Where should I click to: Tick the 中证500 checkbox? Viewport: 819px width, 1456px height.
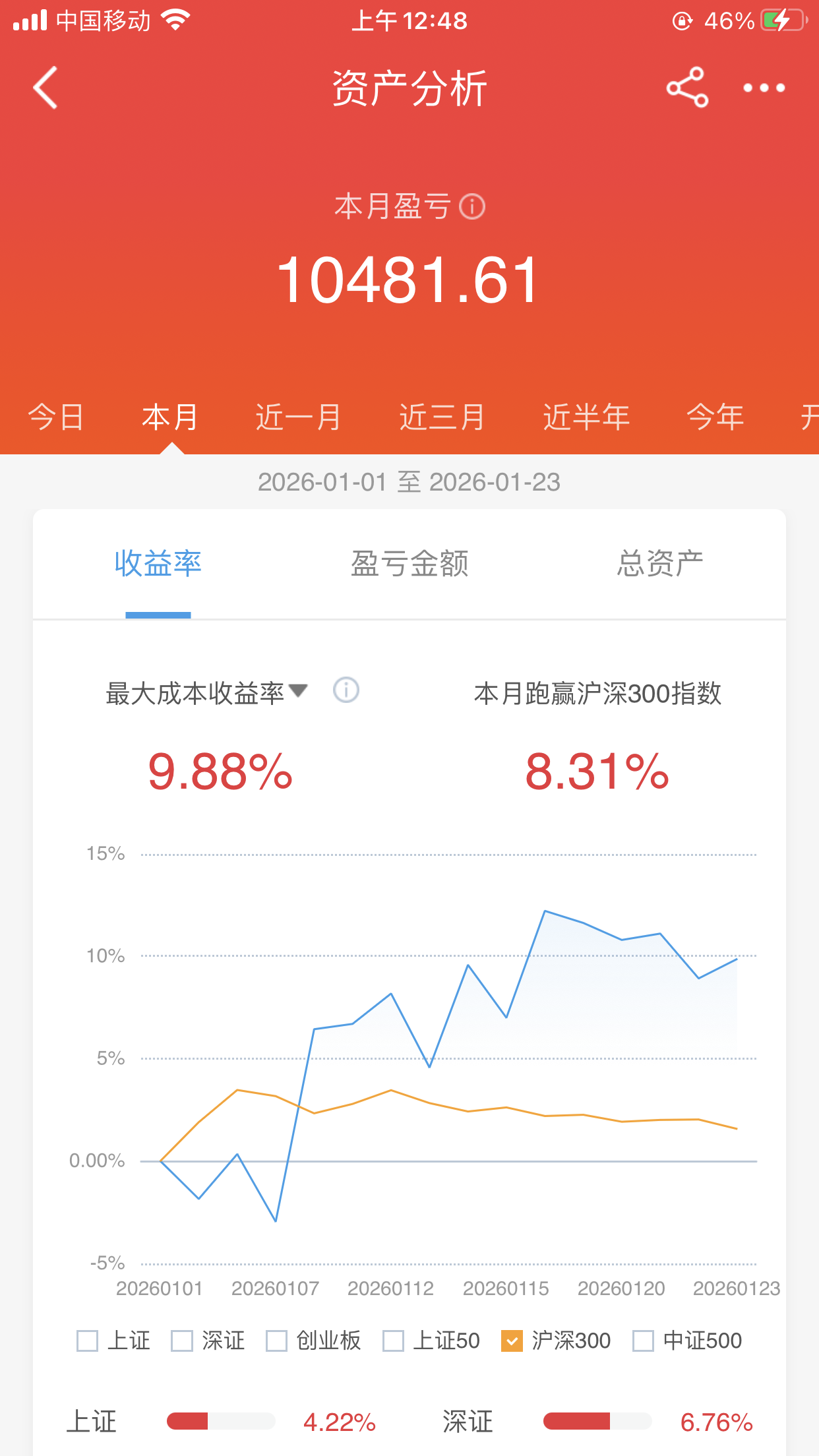(x=643, y=1341)
